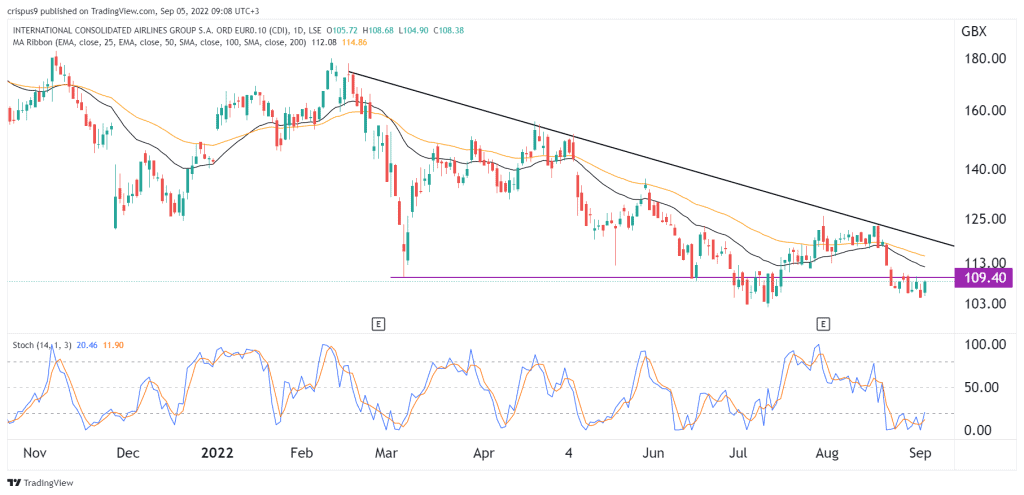The image size is (1024, 495).
Task: Click the orange 114.86 EMA value
Action: coord(354,41)
